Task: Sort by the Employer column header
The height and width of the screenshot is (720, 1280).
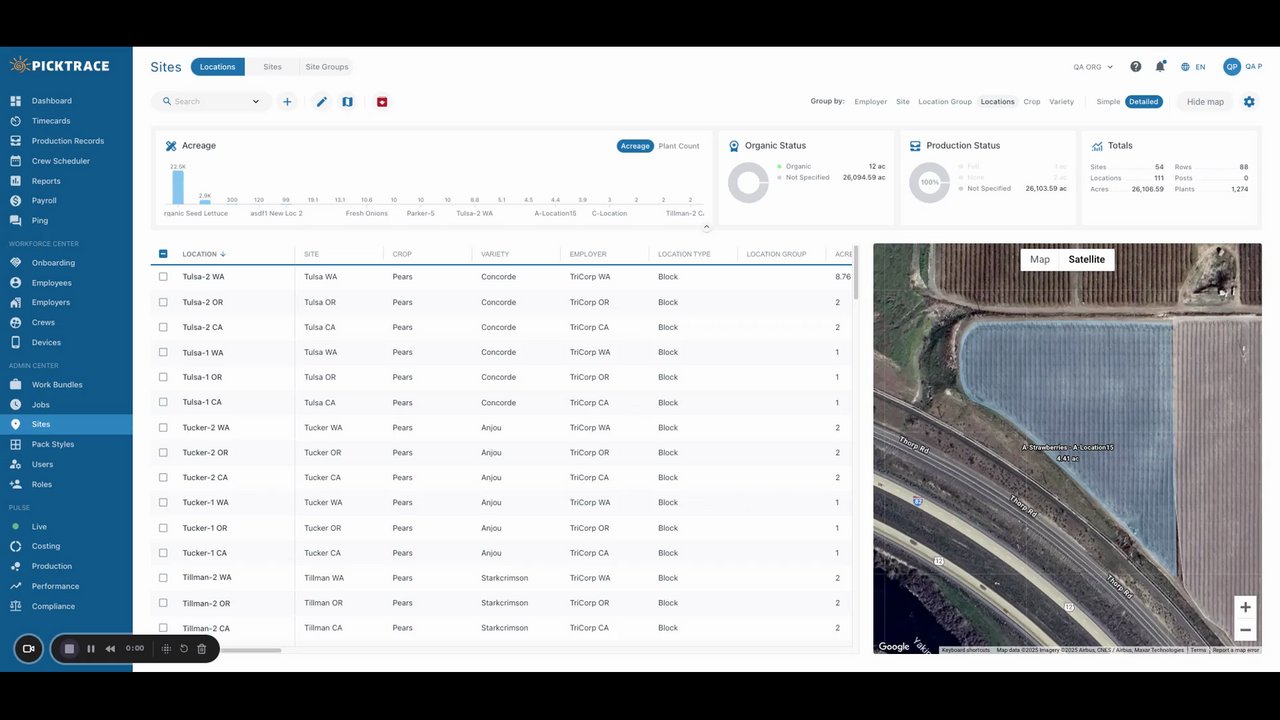Action: tap(588, 254)
